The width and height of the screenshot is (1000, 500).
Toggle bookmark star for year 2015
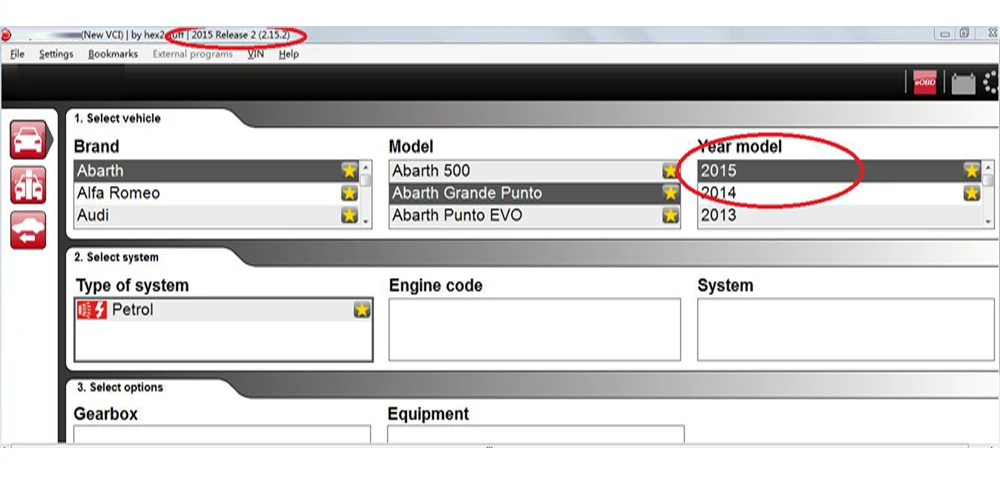pyautogui.click(x=971, y=170)
